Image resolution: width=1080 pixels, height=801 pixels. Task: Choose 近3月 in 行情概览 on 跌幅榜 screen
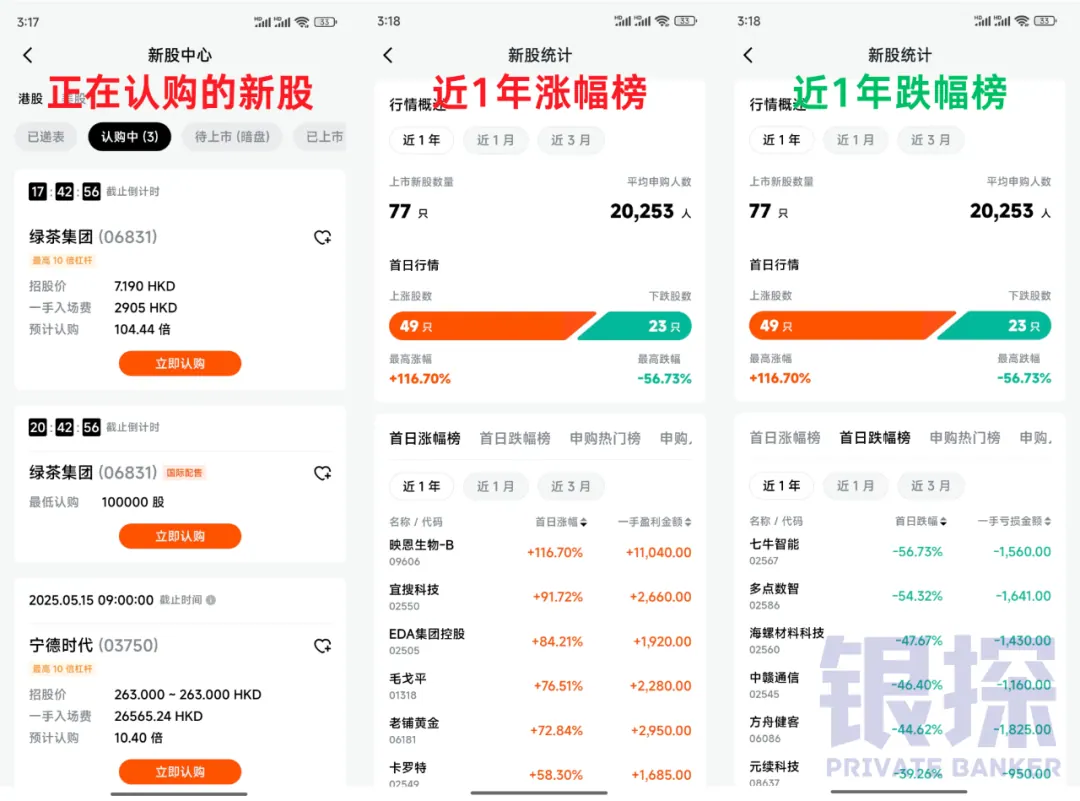click(x=931, y=140)
